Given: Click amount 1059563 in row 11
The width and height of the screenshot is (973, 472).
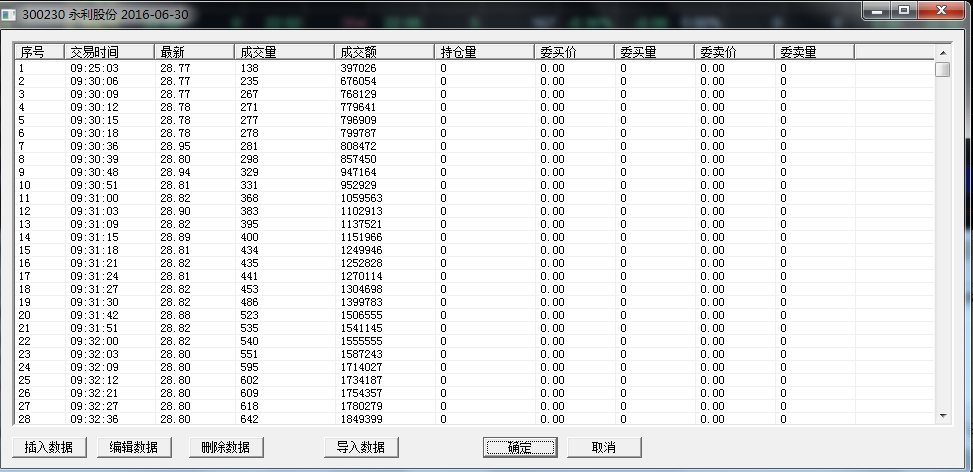Looking at the screenshot, I should (x=361, y=198).
